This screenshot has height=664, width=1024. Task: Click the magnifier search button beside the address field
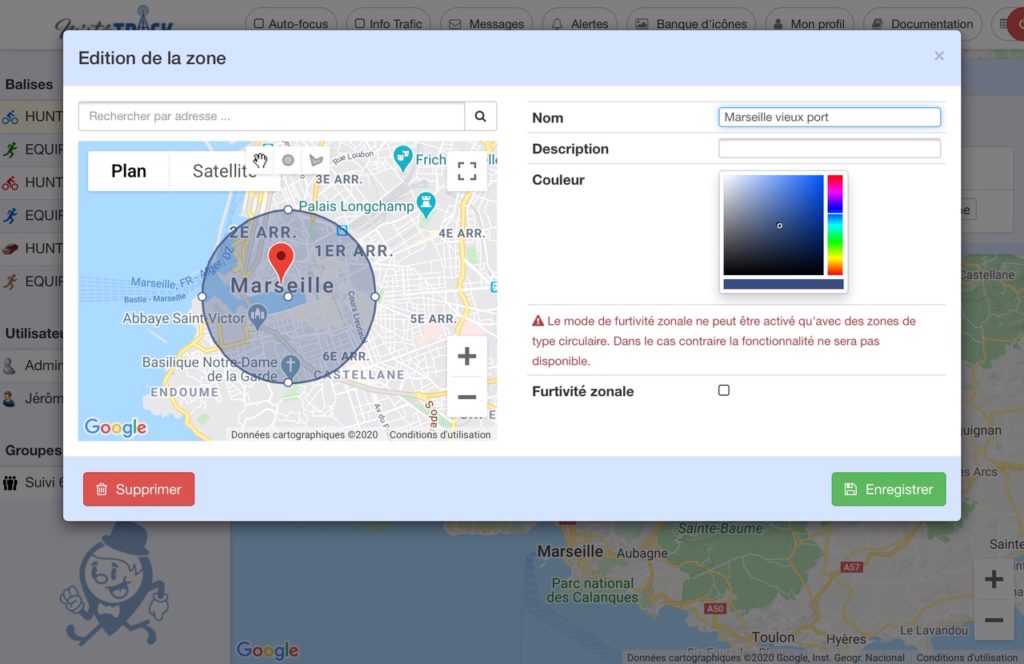pyautogui.click(x=481, y=116)
